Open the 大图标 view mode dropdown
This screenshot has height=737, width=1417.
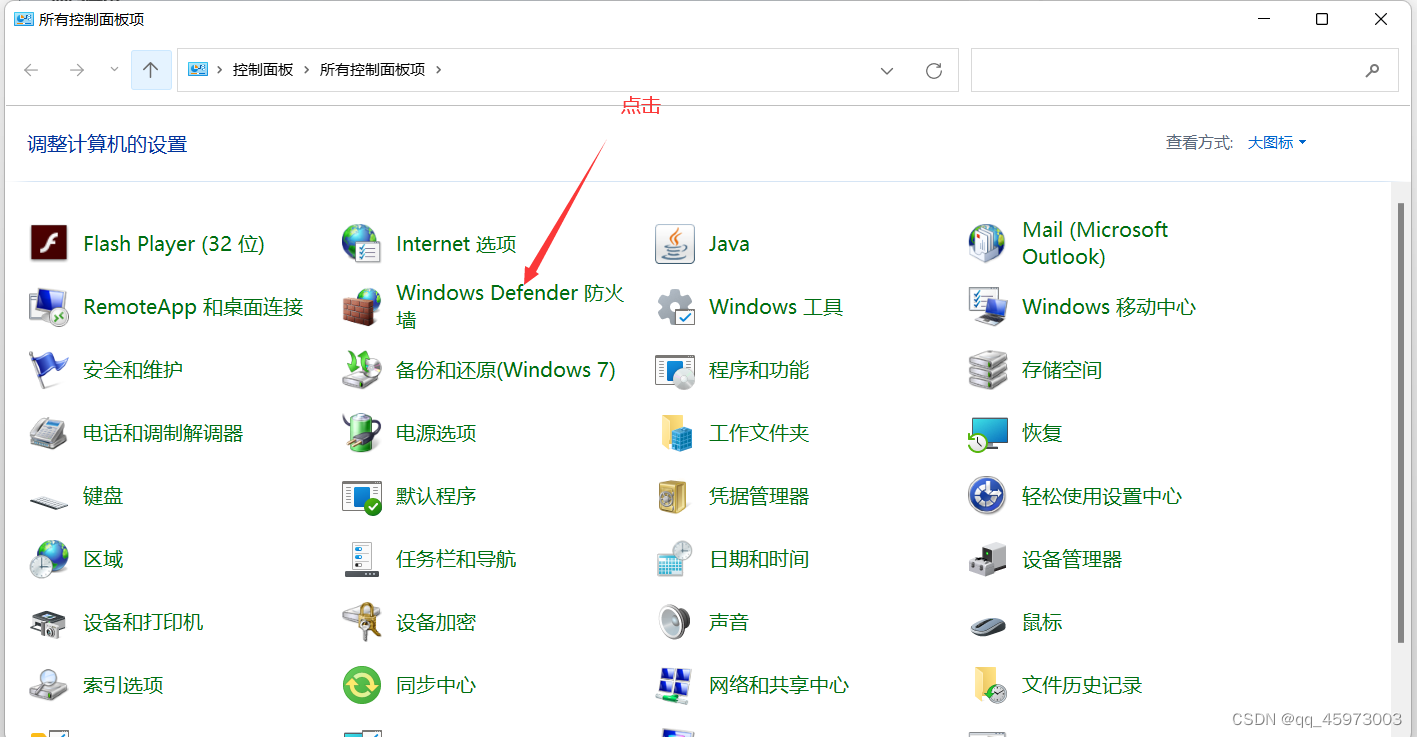tap(1277, 143)
